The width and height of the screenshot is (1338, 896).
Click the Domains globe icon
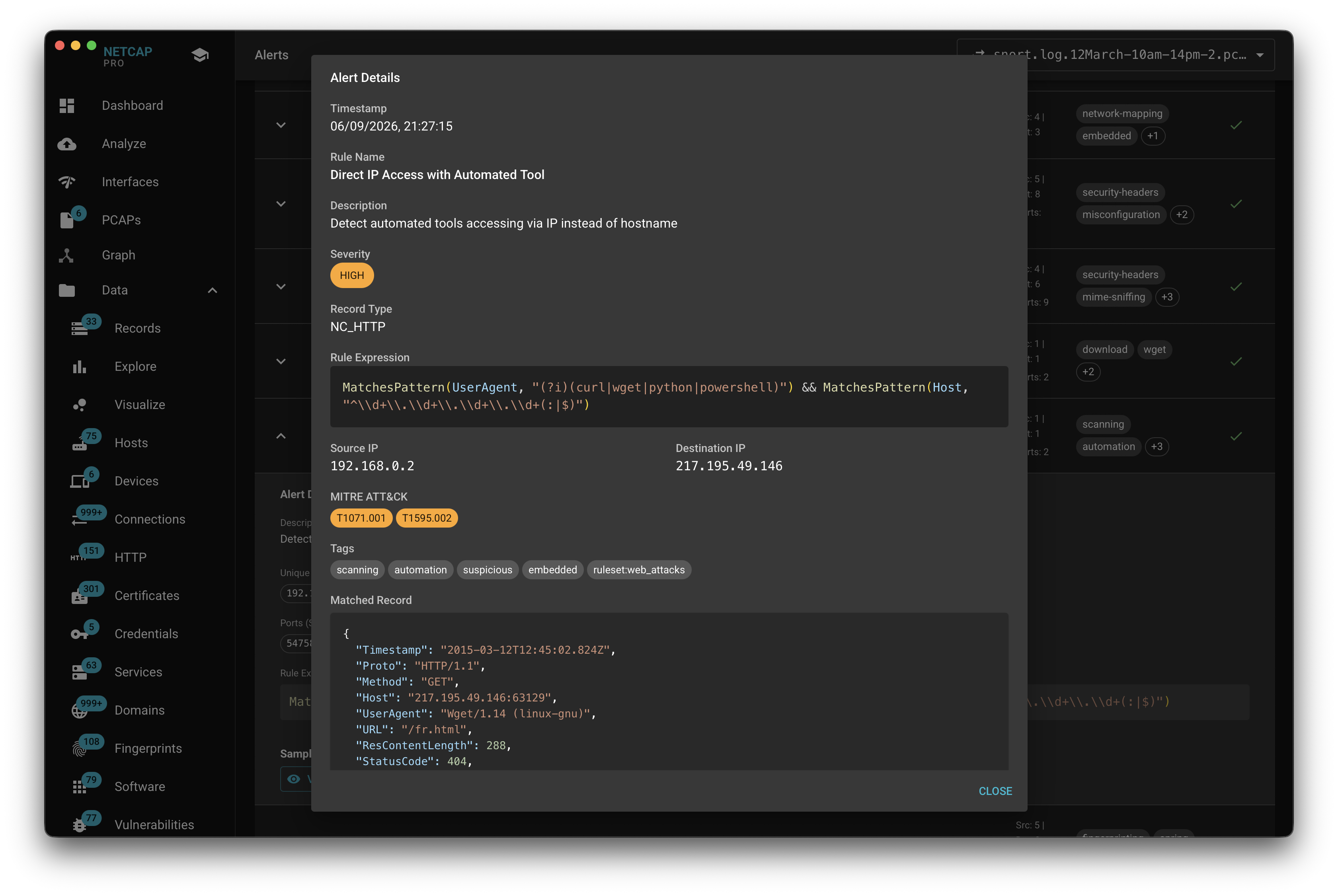(x=80, y=711)
